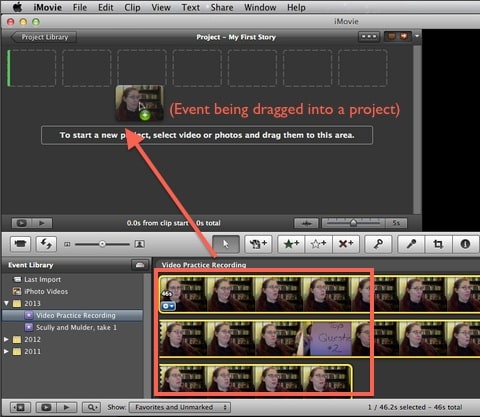Toggle the orange project display mode icons
This screenshot has width=480, height=417.
click(398, 36)
